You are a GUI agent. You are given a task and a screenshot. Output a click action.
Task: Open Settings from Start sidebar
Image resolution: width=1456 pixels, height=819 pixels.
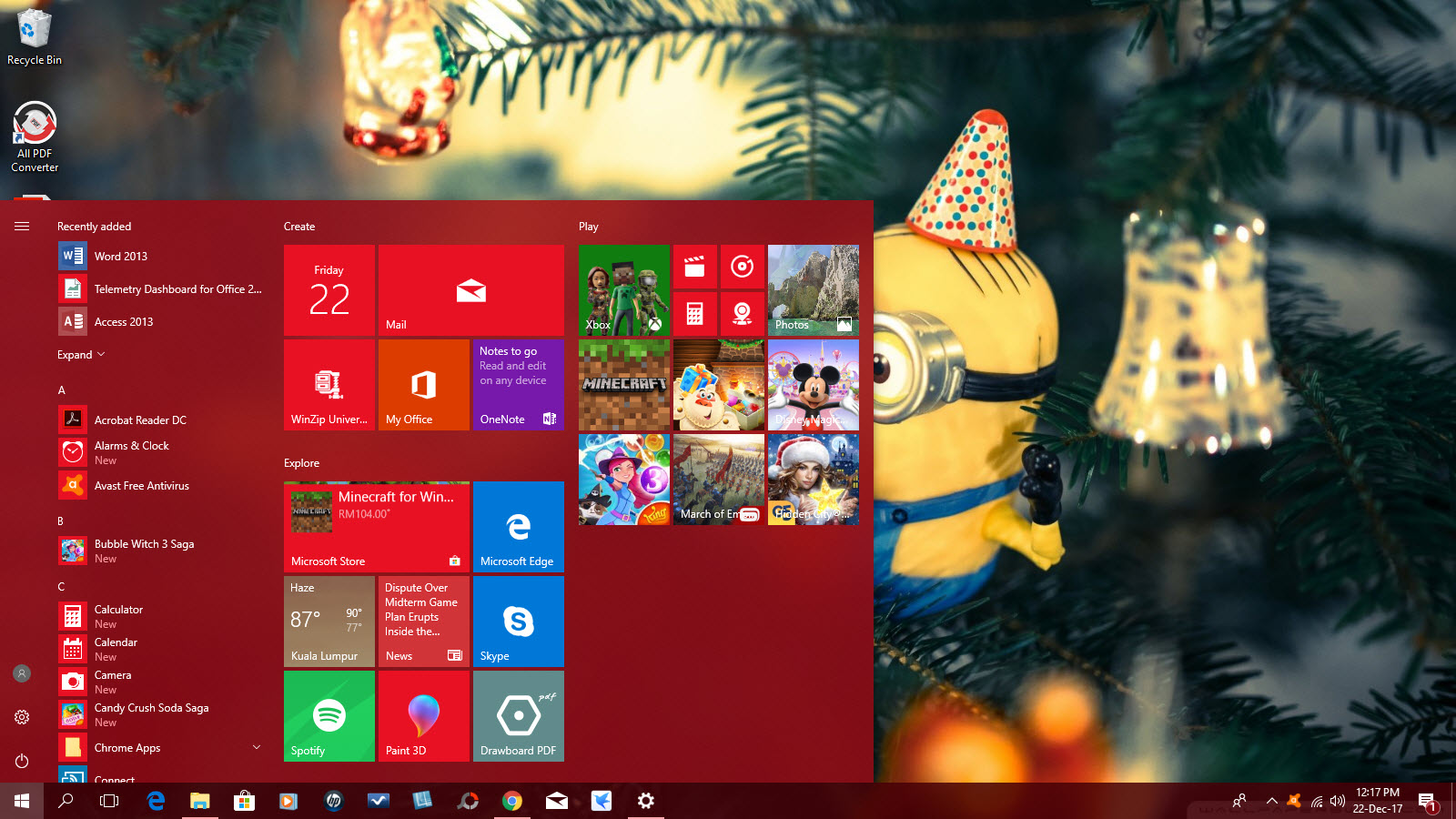tap(22, 717)
